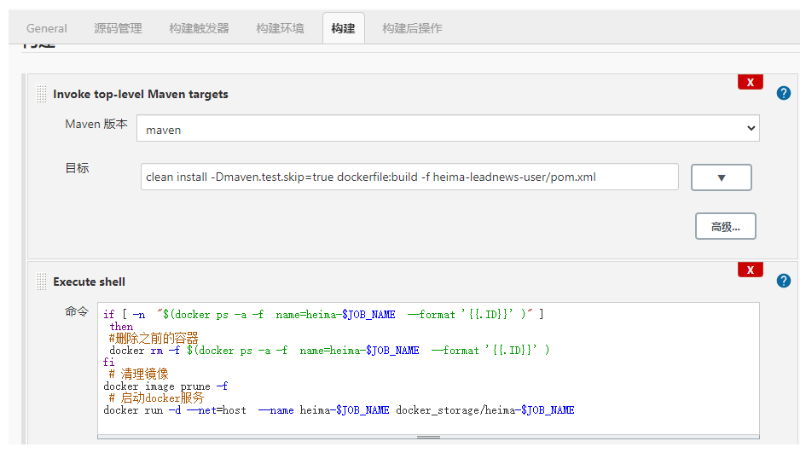Click the '# 启动docker服务' comment line

pyautogui.click(x=156, y=398)
